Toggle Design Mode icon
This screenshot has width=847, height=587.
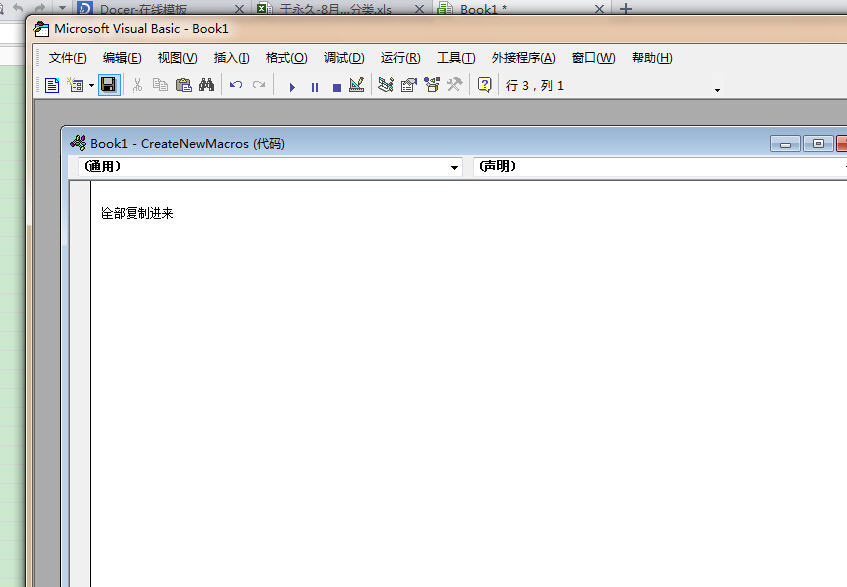point(357,86)
